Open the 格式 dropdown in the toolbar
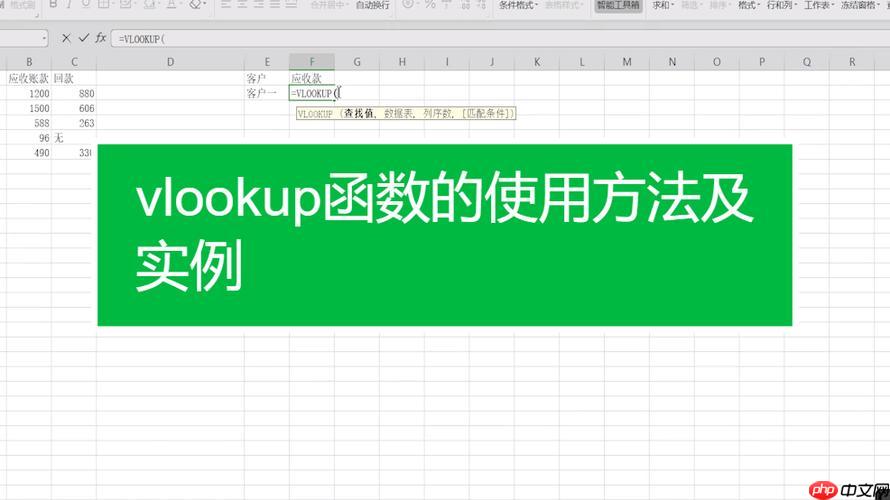This screenshot has width=890, height=500. (x=749, y=5)
